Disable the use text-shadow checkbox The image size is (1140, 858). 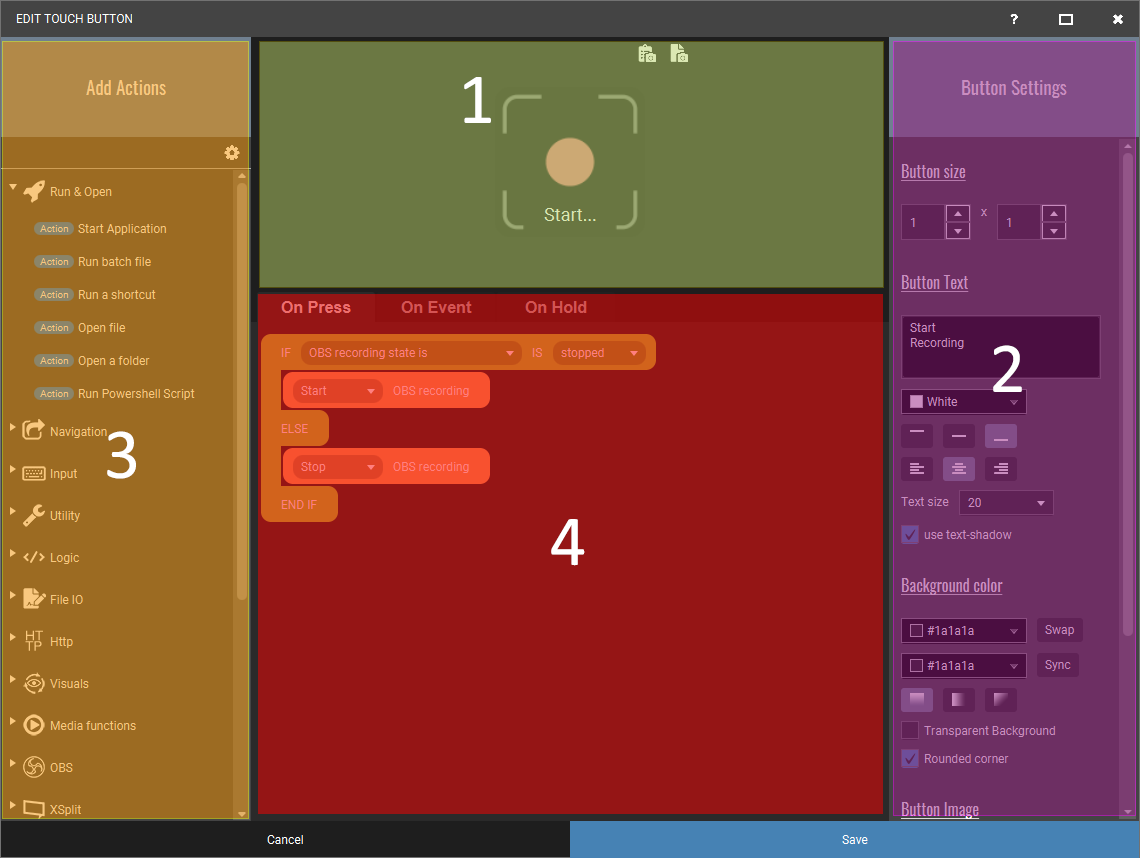coord(910,535)
